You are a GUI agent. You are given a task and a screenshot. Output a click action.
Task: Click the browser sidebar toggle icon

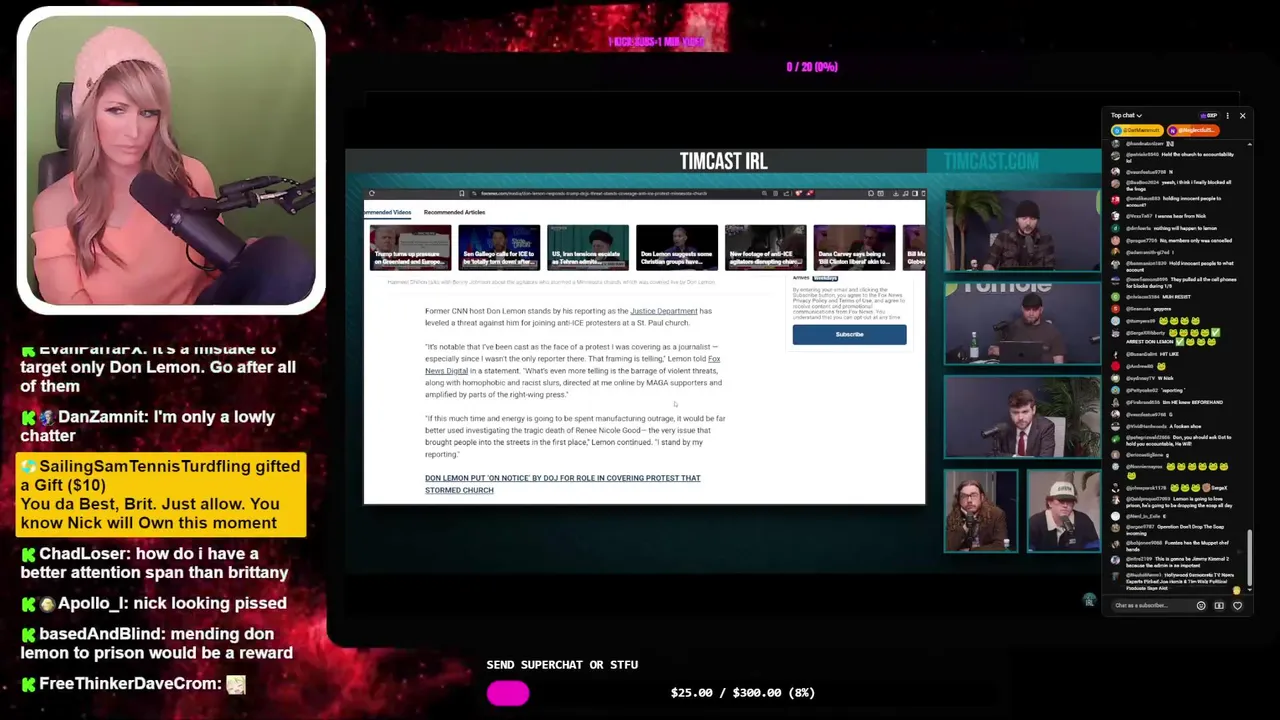click(915, 193)
